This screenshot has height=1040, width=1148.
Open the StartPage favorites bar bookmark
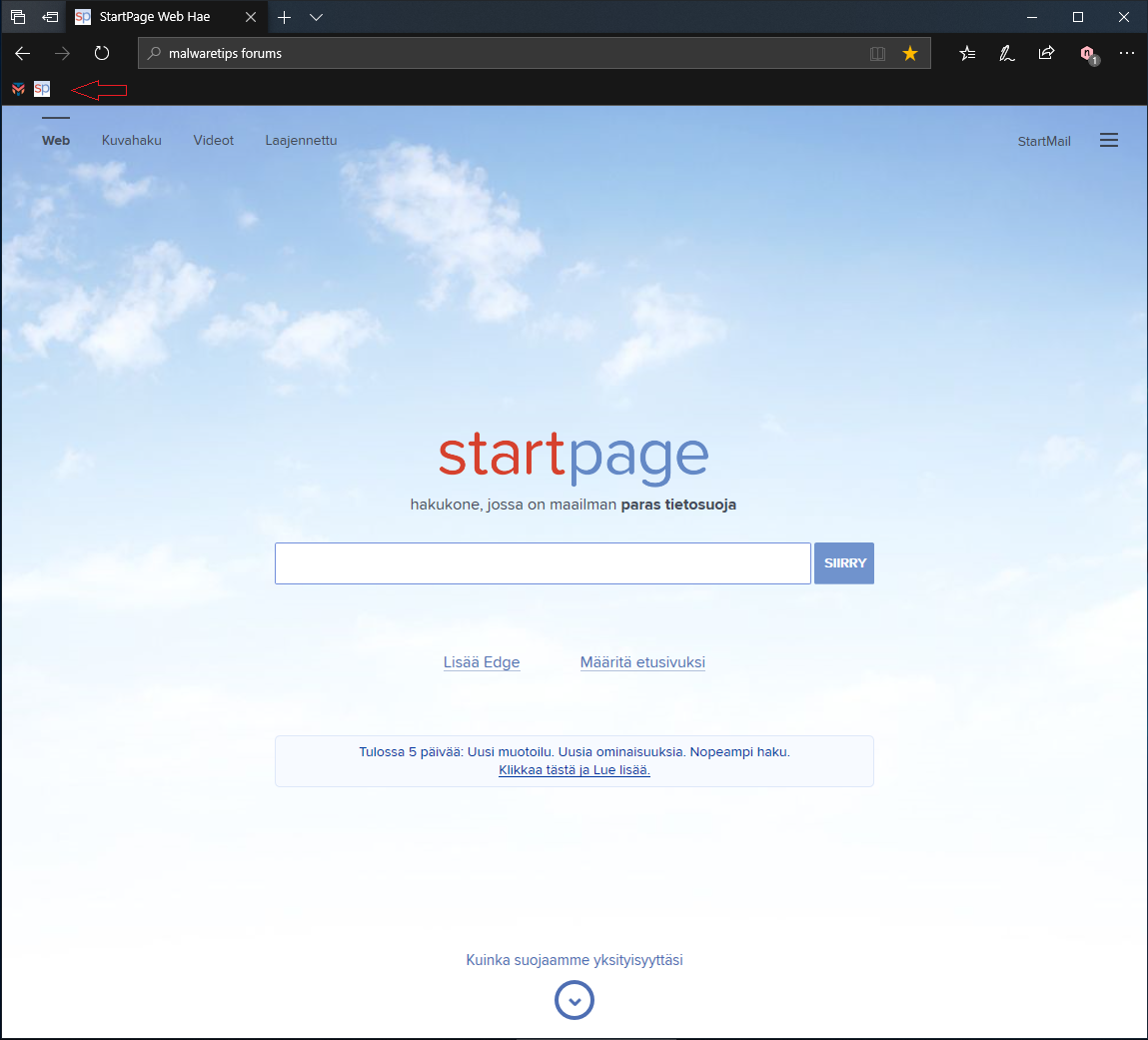[x=42, y=89]
